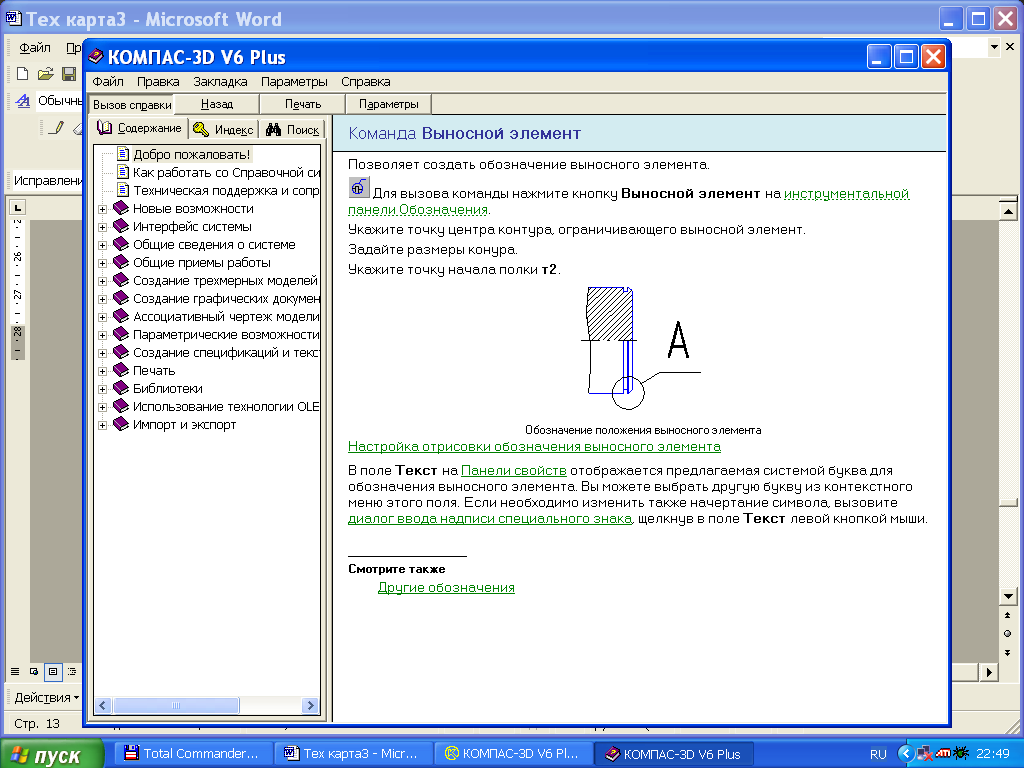This screenshot has width=1024, height=768.
Task: Switch to the Индекс tab
Action: tap(224, 129)
